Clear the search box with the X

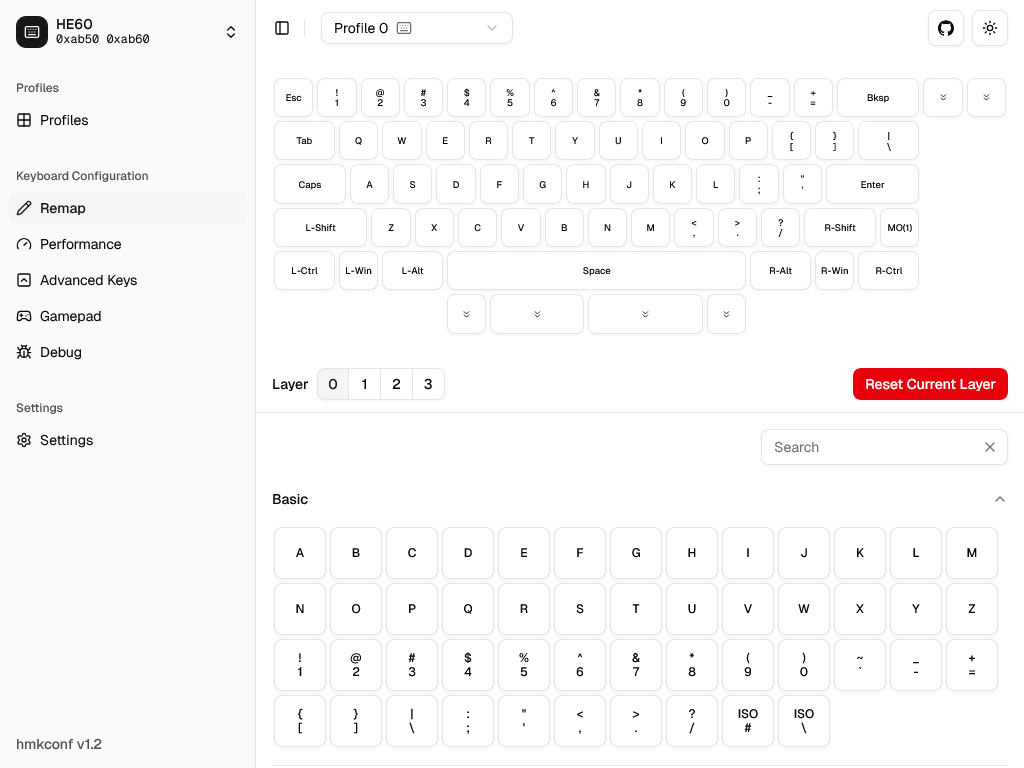point(990,447)
